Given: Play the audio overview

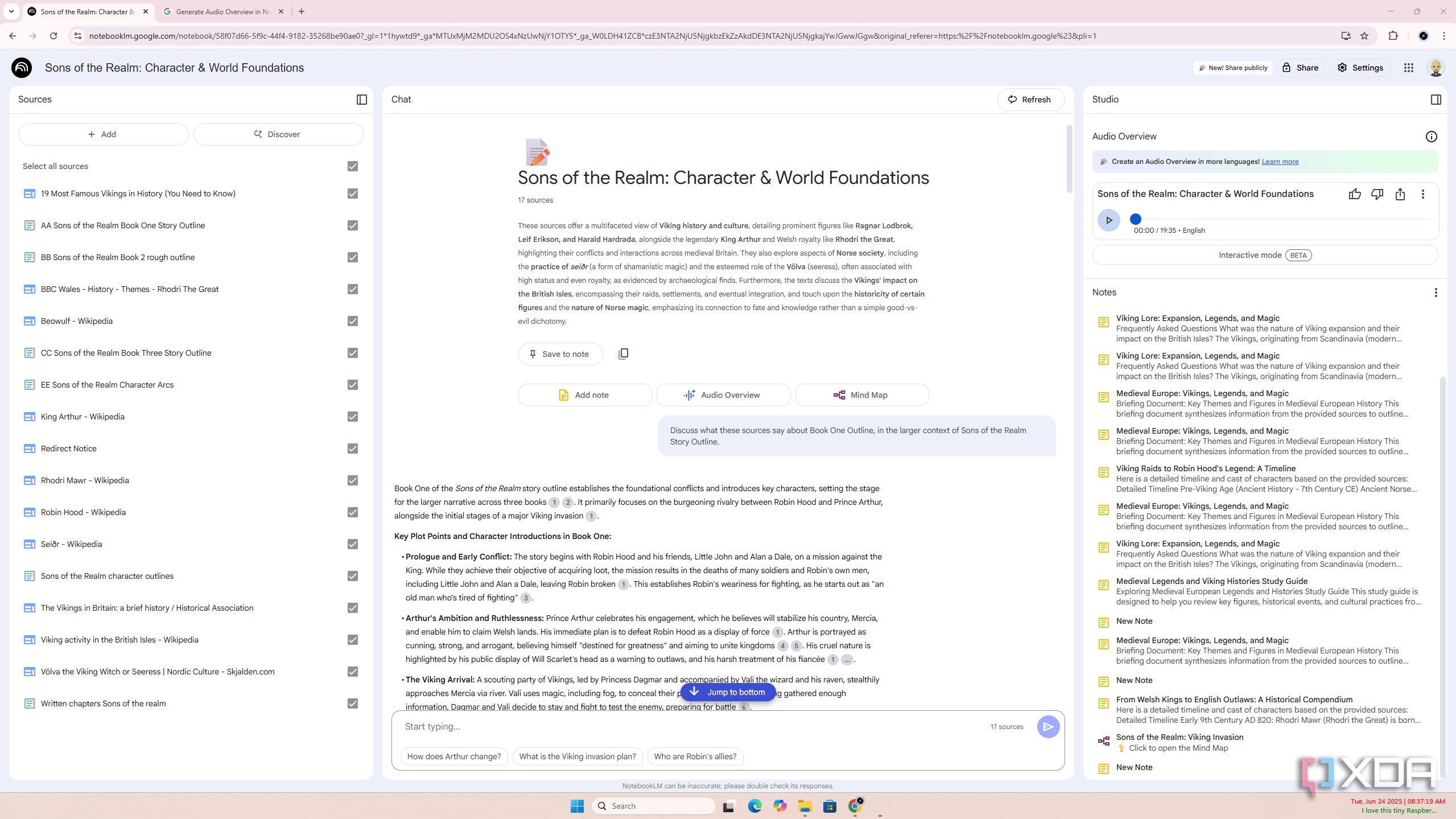Looking at the screenshot, I should pos(1108,220).
